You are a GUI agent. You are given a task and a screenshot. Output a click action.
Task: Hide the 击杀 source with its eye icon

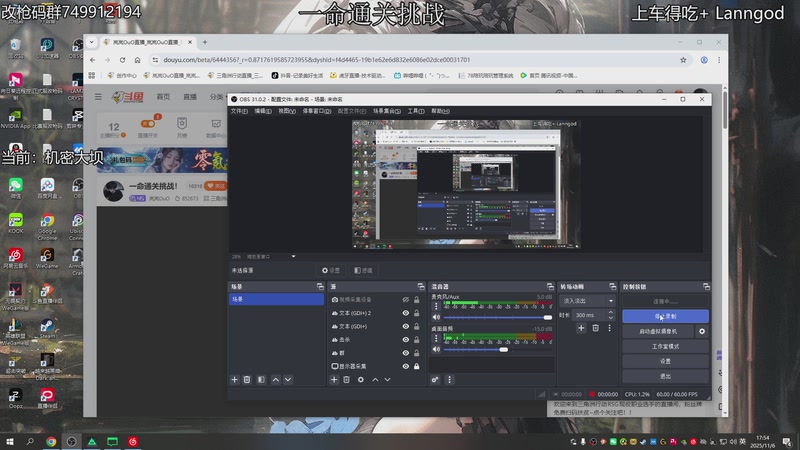pos(406,340)
